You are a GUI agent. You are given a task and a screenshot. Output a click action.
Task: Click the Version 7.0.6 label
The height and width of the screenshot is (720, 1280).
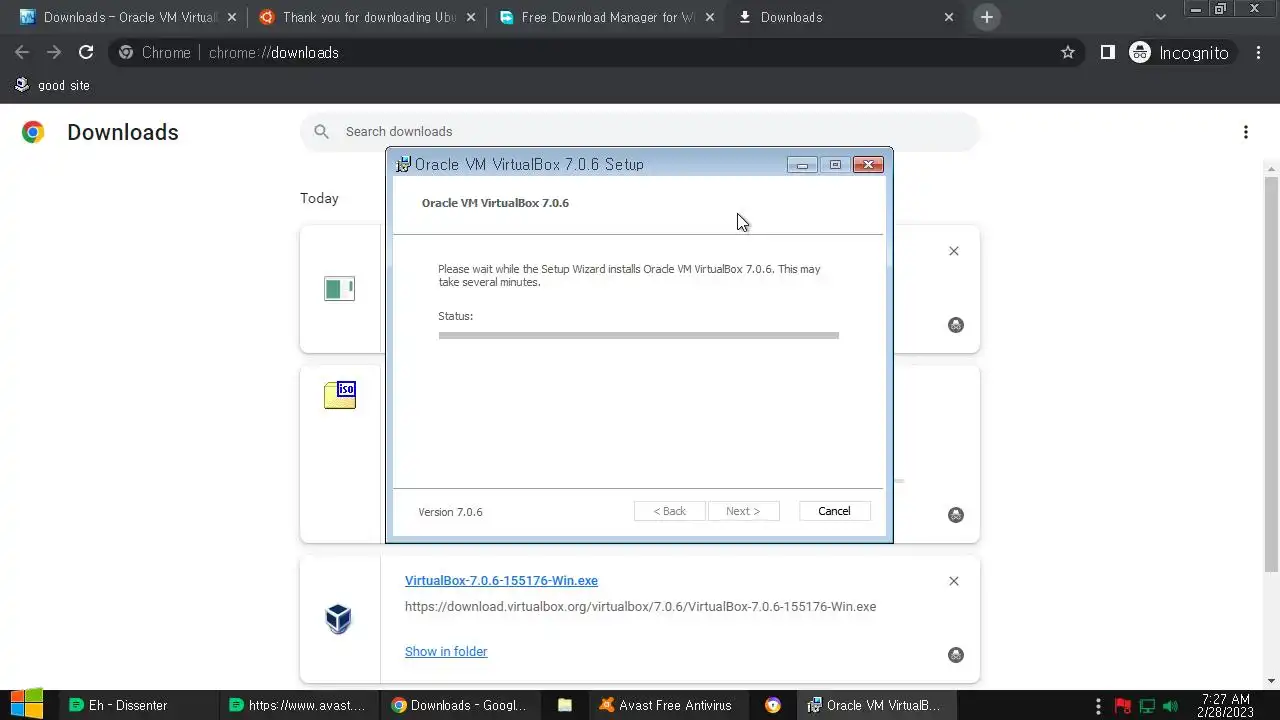[450, 512]
